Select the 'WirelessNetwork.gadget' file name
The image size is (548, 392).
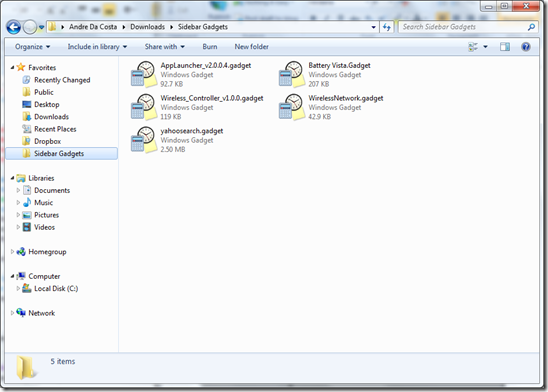pyautogui.click(x=345, y=98)
